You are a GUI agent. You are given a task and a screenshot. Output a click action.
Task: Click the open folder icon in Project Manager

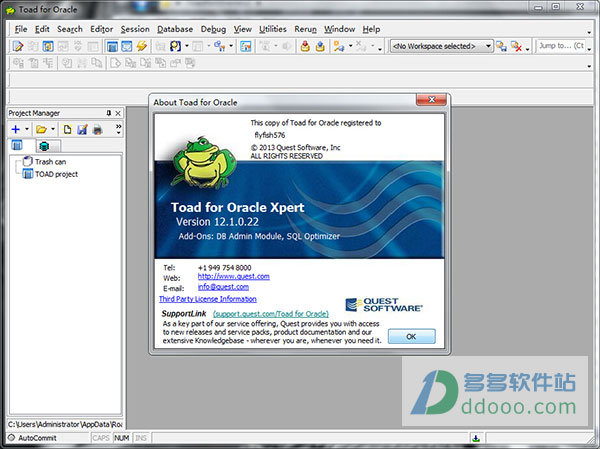[x=41, y=129]
